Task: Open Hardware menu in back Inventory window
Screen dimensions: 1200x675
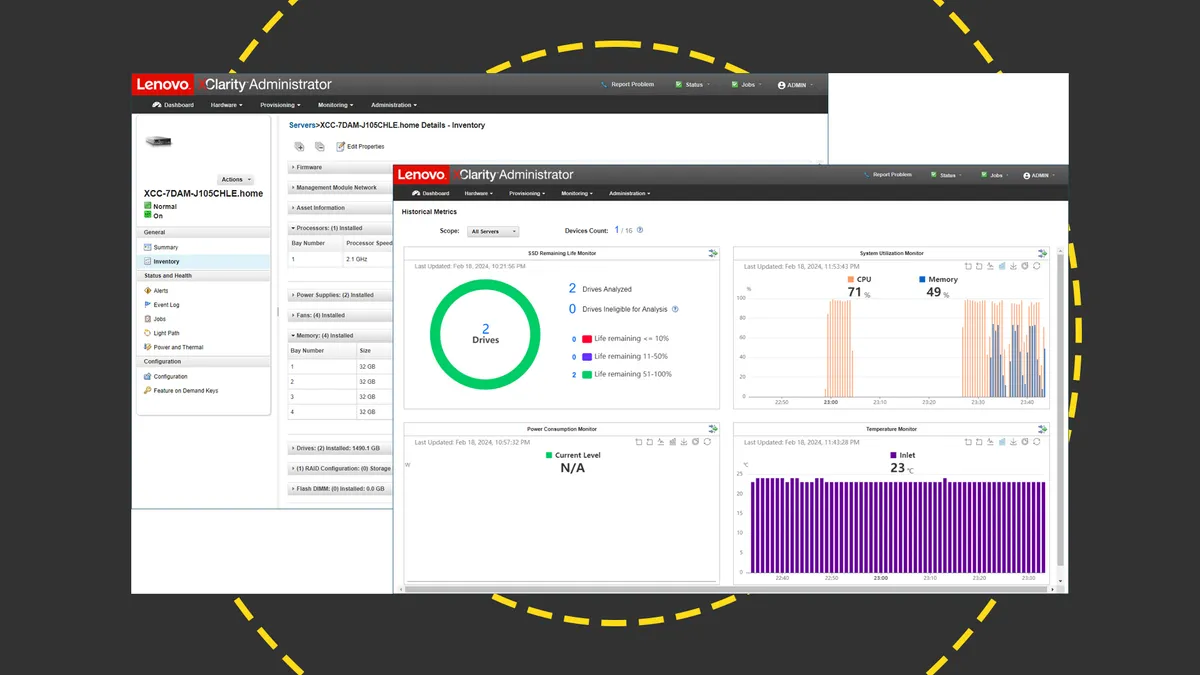Action: [x=226, y=105]
